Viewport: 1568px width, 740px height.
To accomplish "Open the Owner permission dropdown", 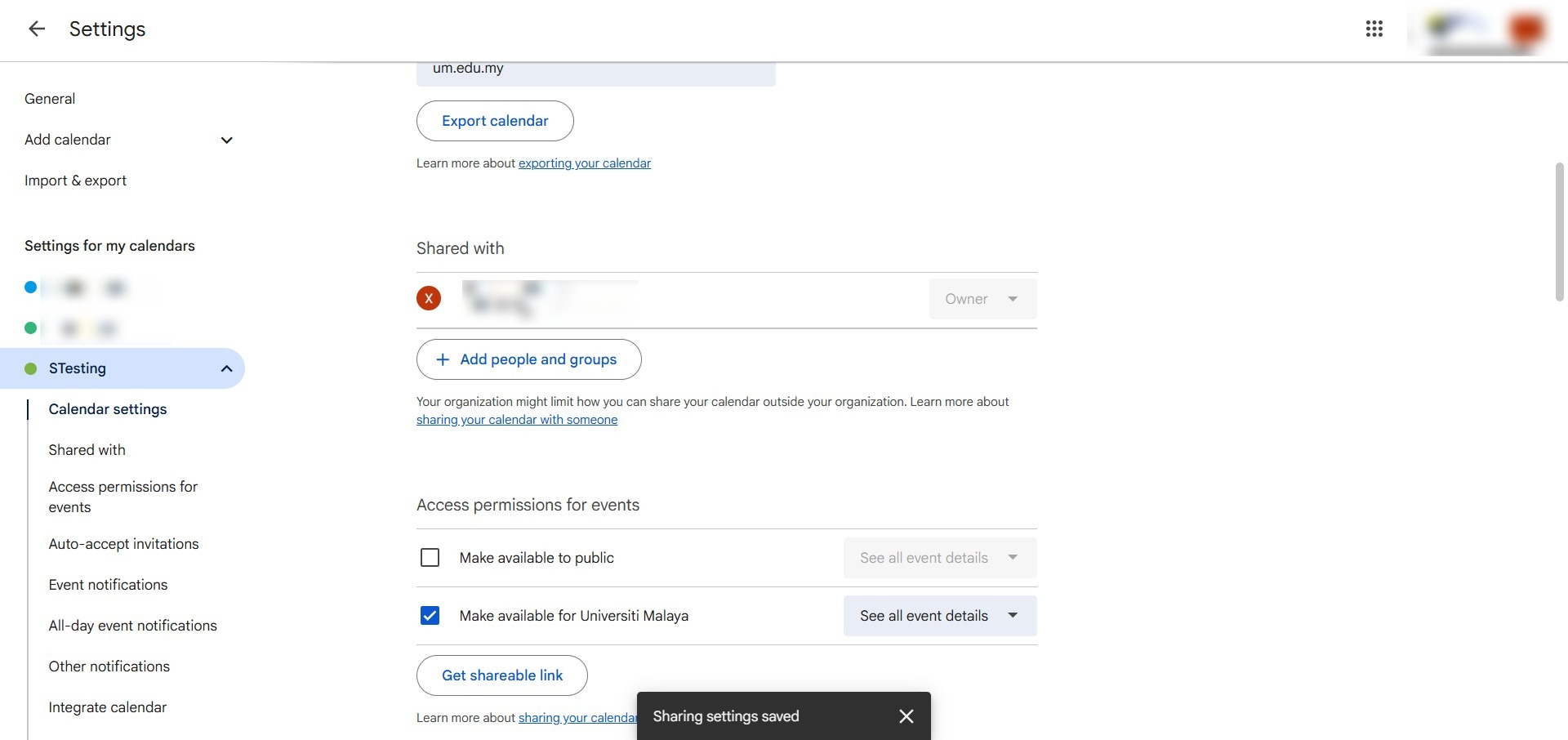I will 982,299.
